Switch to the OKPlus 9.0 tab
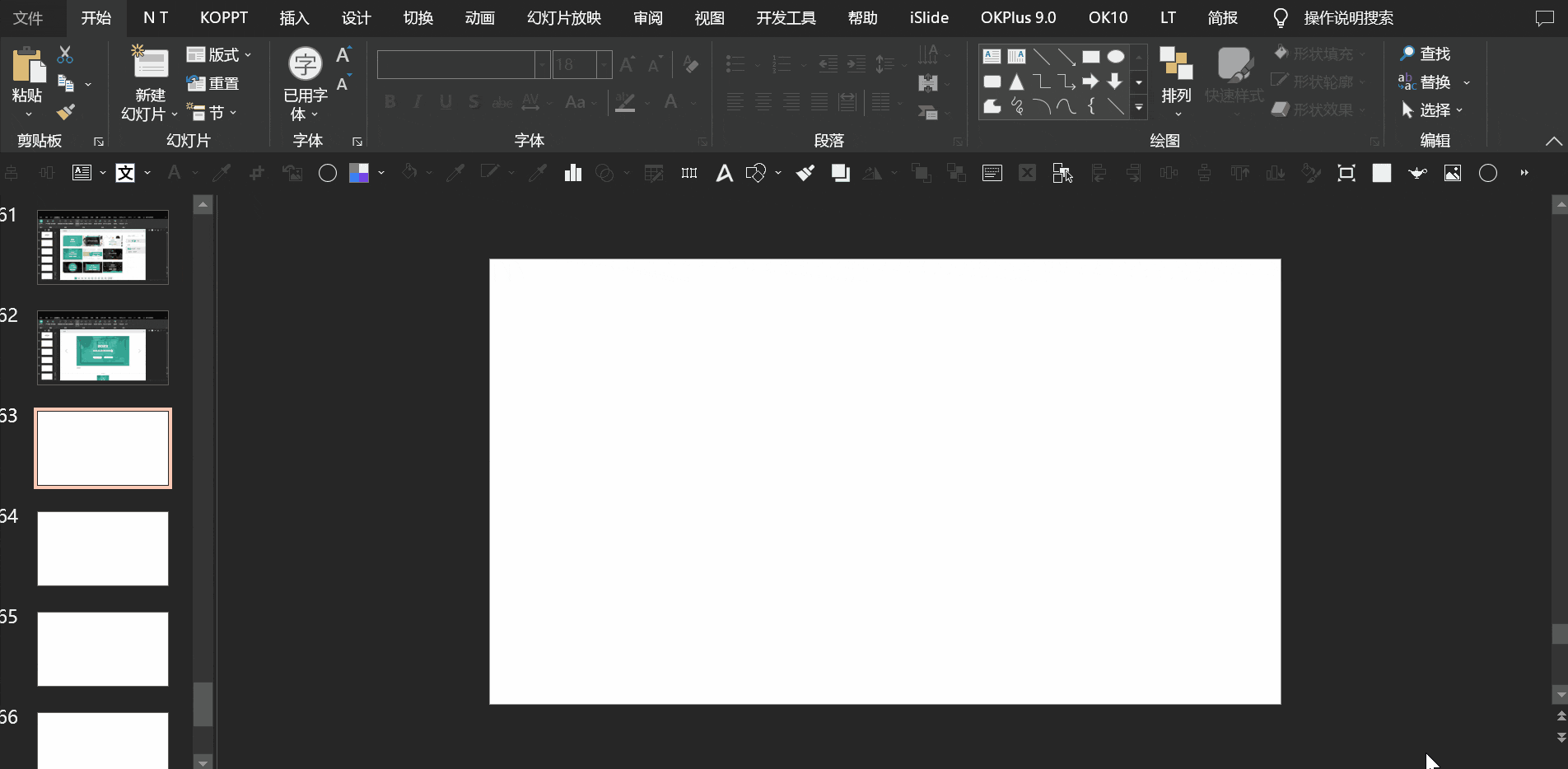The width and height of the screenshot is (1568, 769). tap(1018, 18)
